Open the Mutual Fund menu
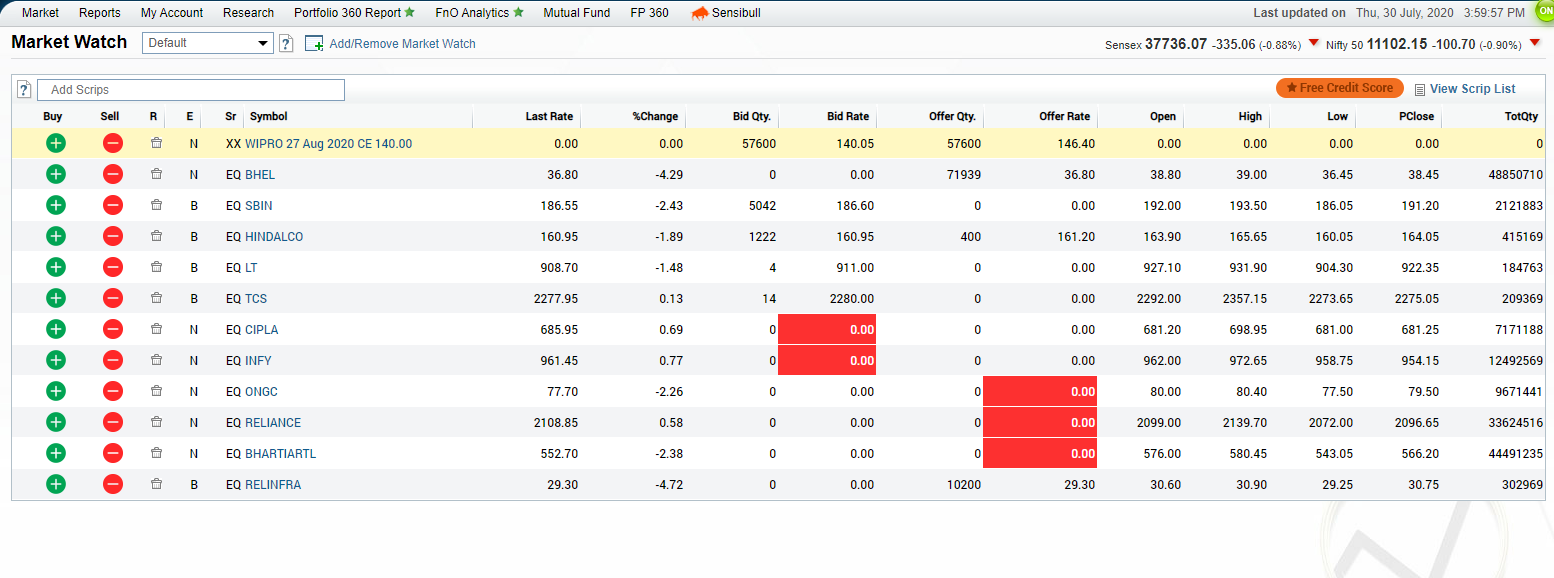The height and width of the screenshot is (578, 1554). tap(576, 13)
